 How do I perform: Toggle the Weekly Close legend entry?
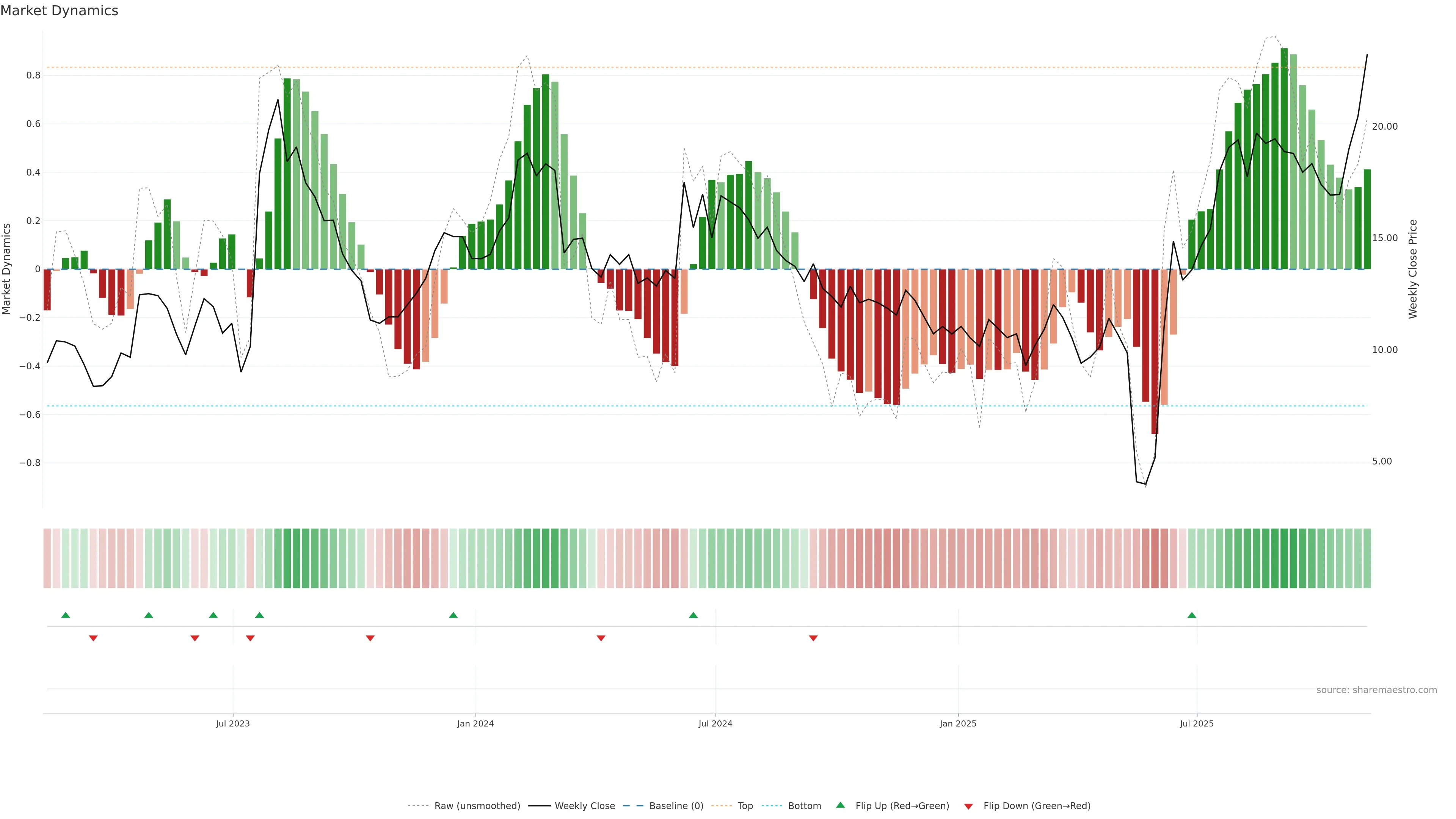[584, 805]
